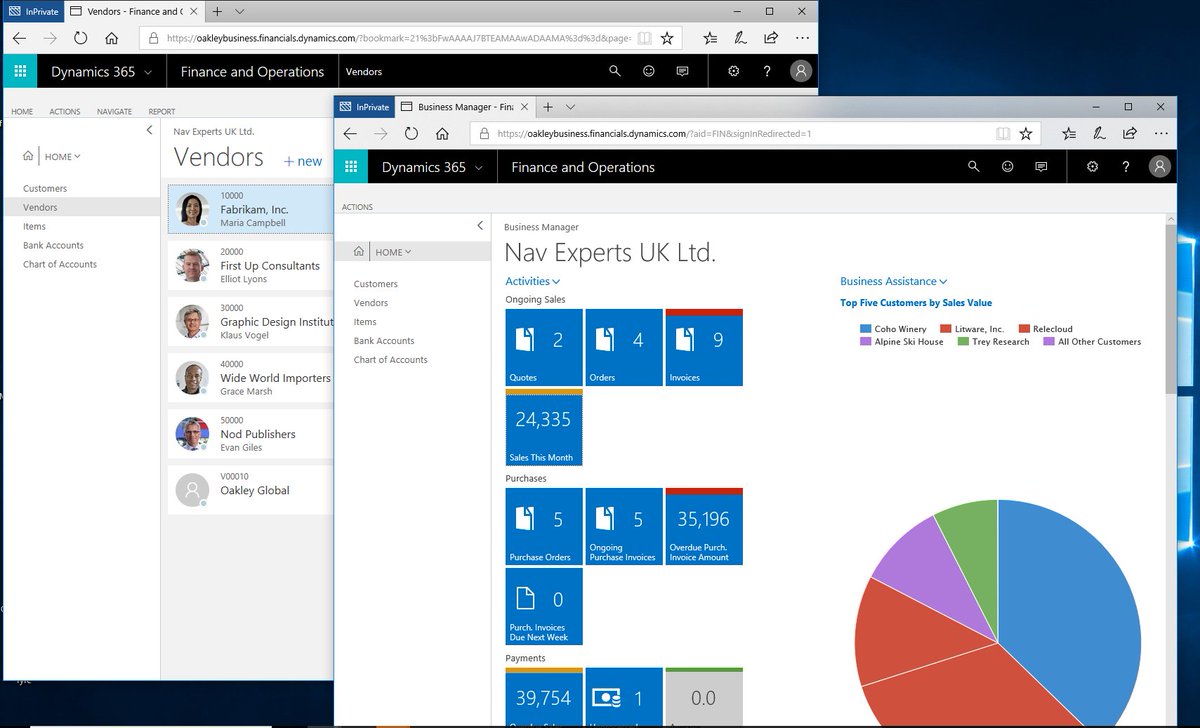Open Customers in Business Manager navigation

pyautogui.click(x=376, y=284)
